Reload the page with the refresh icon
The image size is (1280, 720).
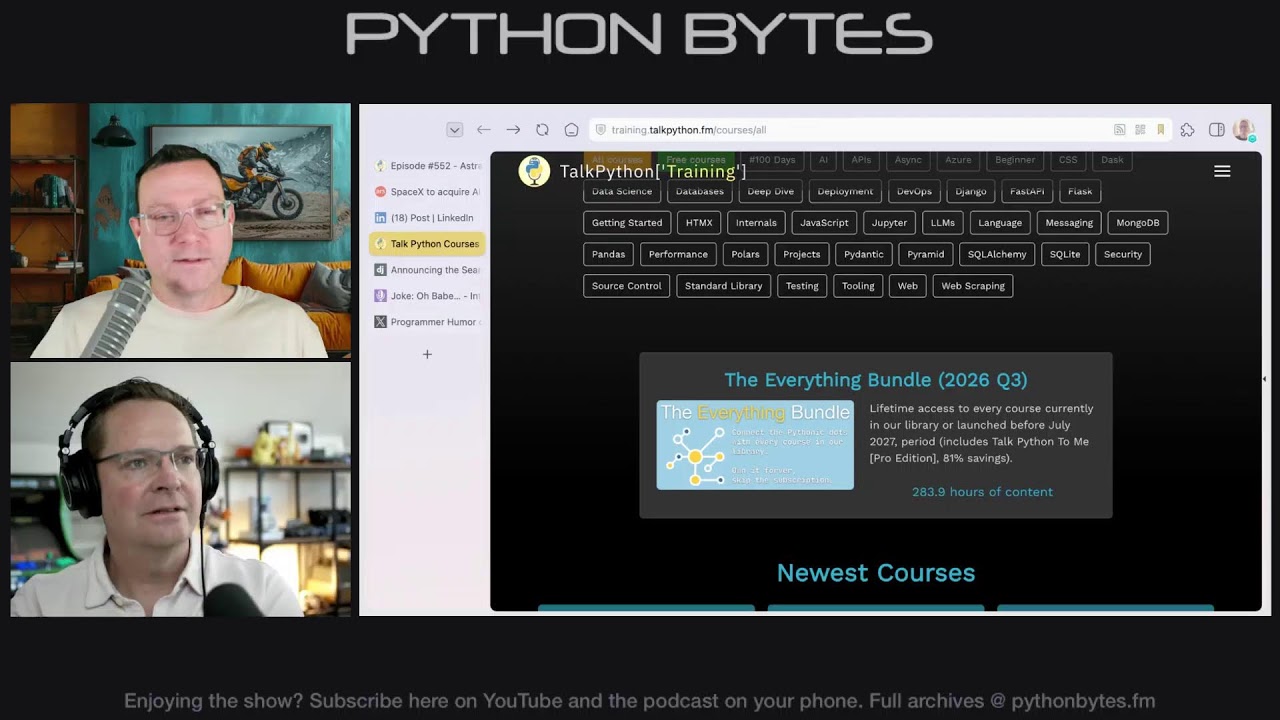click(x=542, y=130)
